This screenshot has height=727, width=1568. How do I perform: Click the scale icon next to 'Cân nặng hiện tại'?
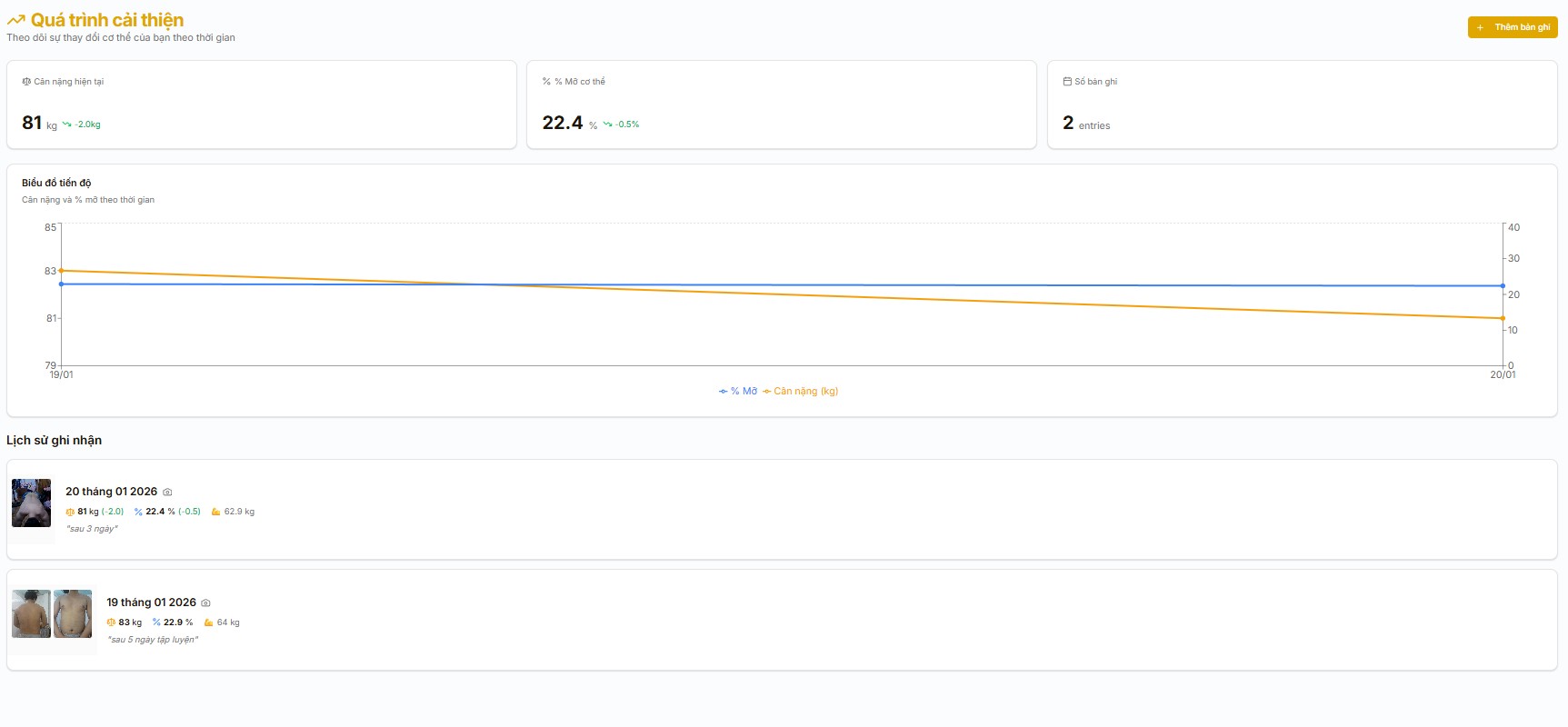click(26, 82)
